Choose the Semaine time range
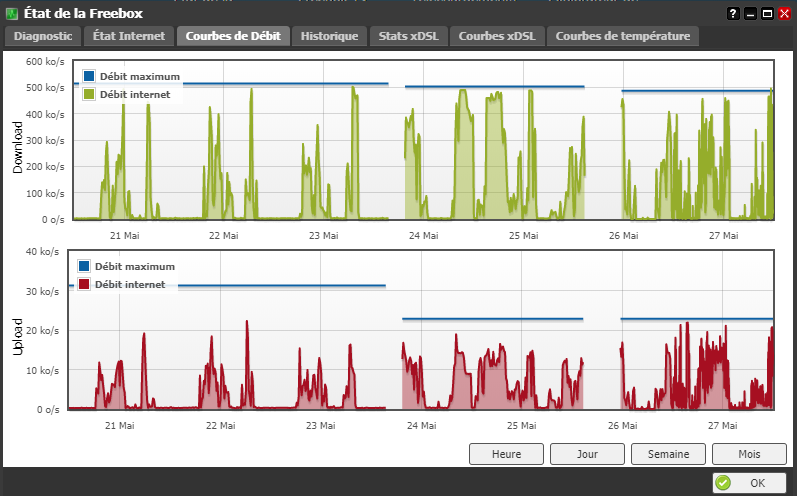This screenshot has height=496, width=797. (x=668, y=454)
